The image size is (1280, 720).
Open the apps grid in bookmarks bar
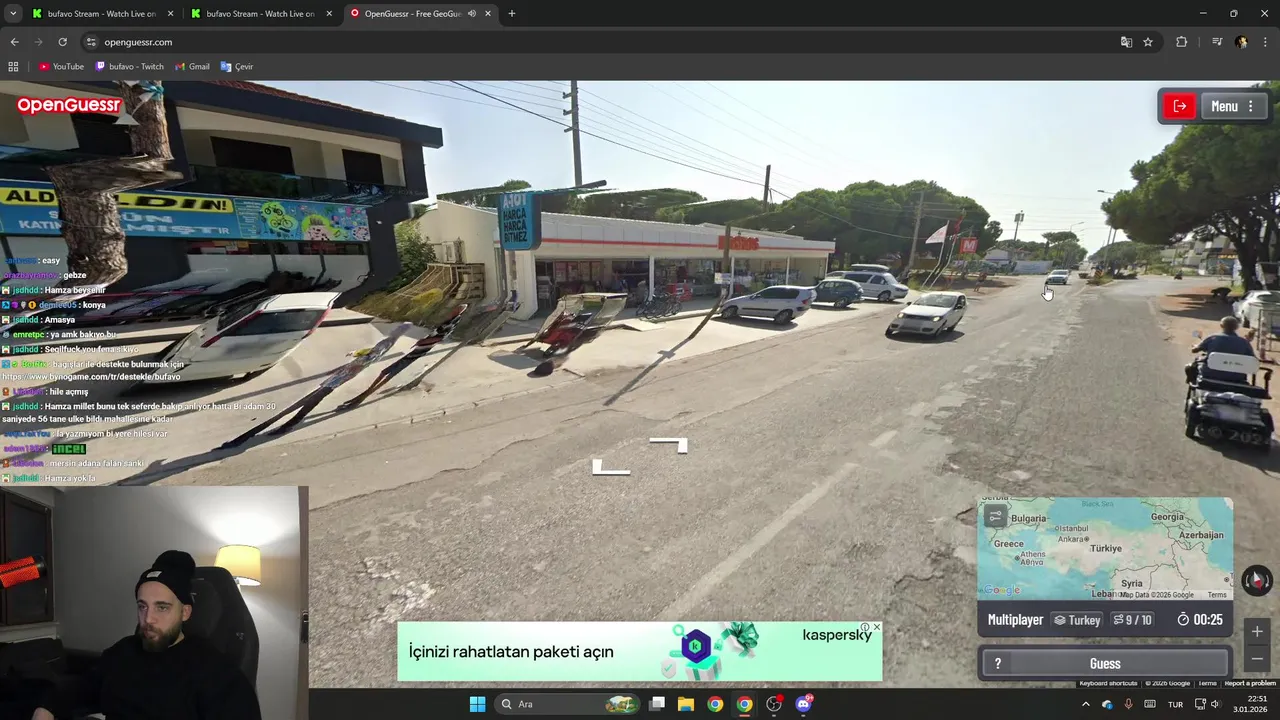[13, 67]
